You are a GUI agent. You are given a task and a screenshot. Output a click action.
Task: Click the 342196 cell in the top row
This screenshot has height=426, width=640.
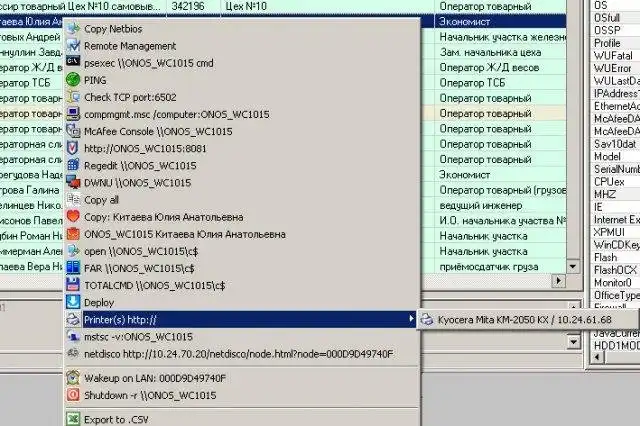point(193,6)
